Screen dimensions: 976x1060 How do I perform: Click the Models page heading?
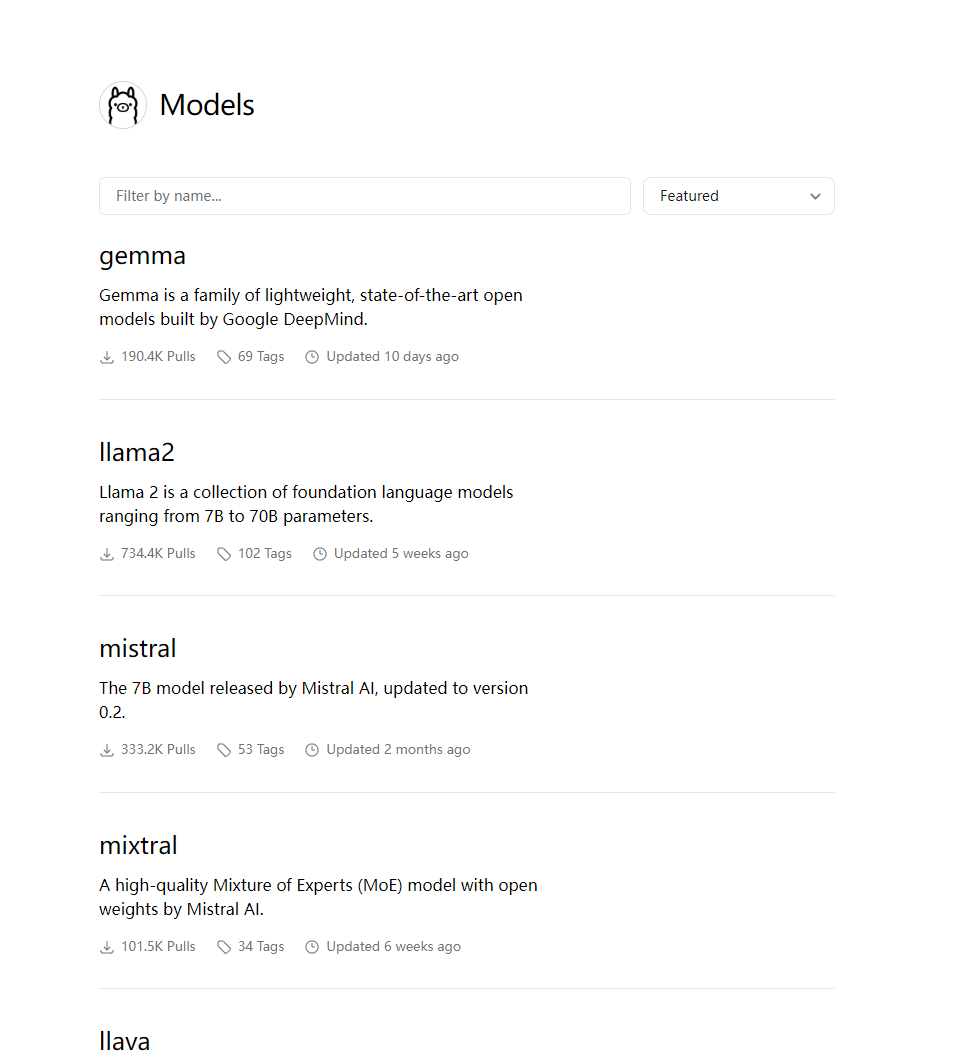(207, 105)
